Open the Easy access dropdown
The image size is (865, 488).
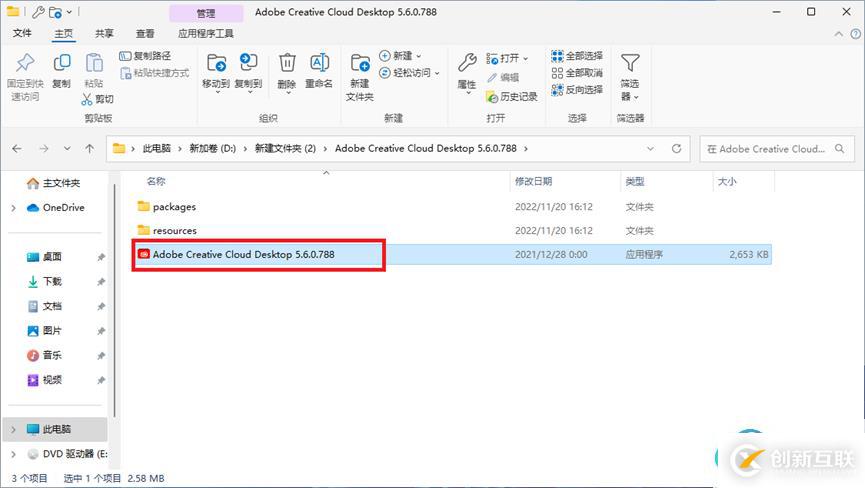coord(409,73)
